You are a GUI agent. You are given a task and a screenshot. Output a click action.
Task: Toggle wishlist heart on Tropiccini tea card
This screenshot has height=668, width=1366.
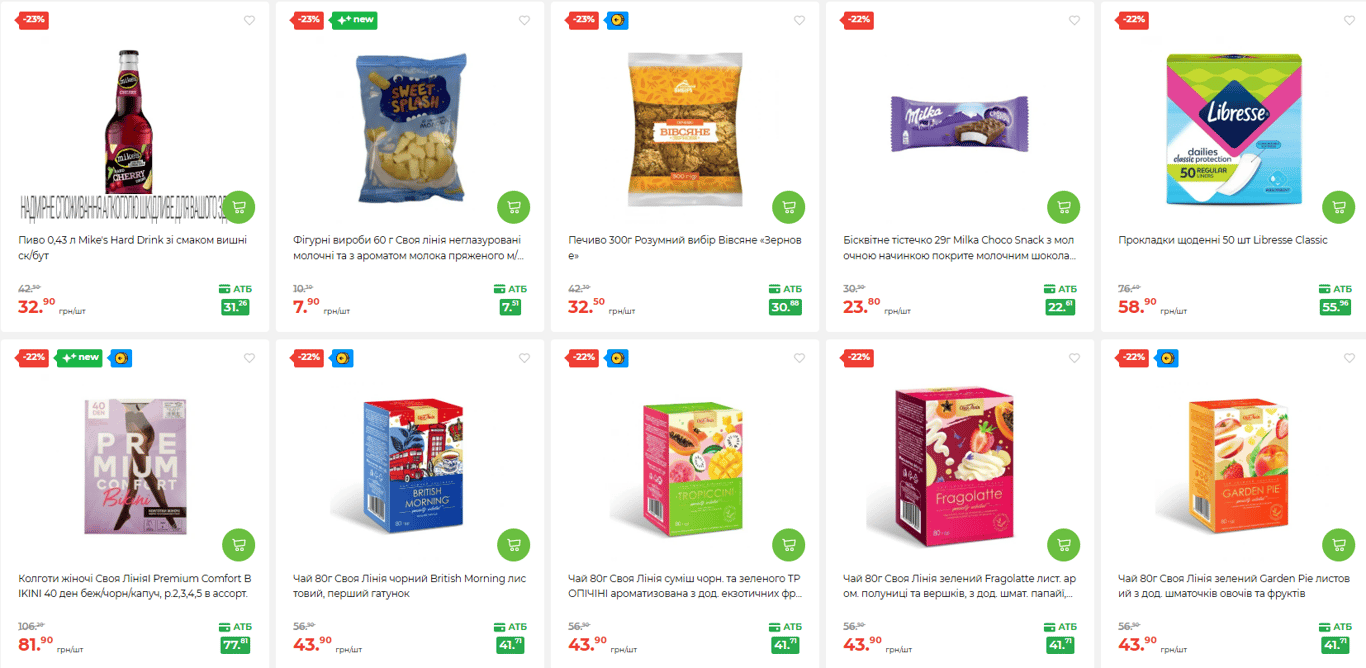(x=799, y=358)
